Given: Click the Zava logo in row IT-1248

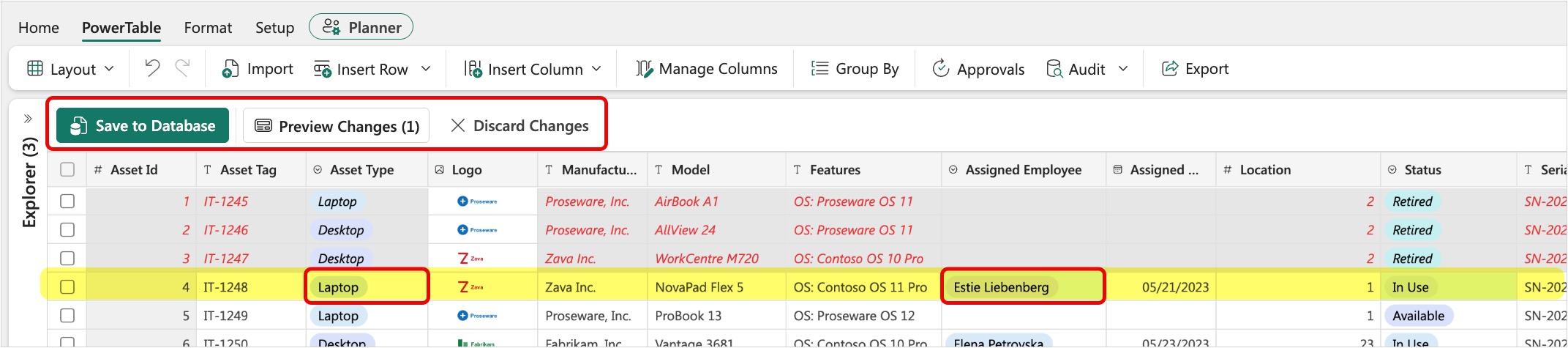Looking at the screenshot, I should coord(470,287).
